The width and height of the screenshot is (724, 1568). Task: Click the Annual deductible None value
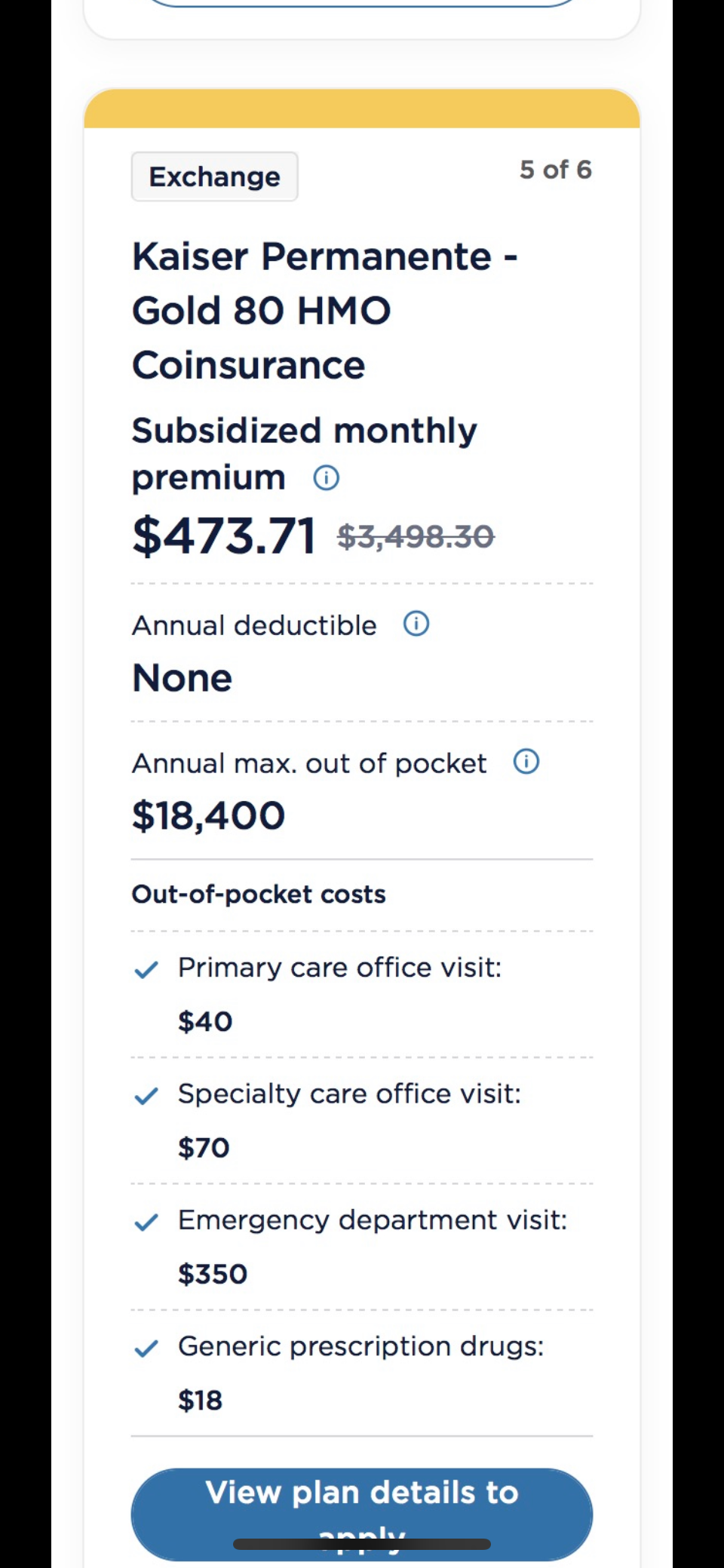point(183,677)
